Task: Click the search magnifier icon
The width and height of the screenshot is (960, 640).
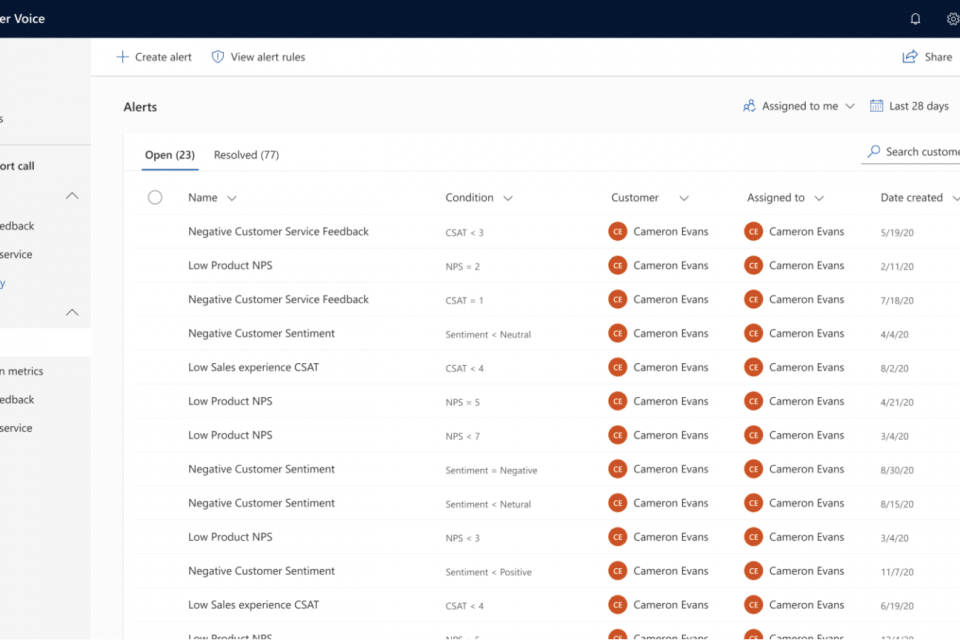Action: pos(874,152)
